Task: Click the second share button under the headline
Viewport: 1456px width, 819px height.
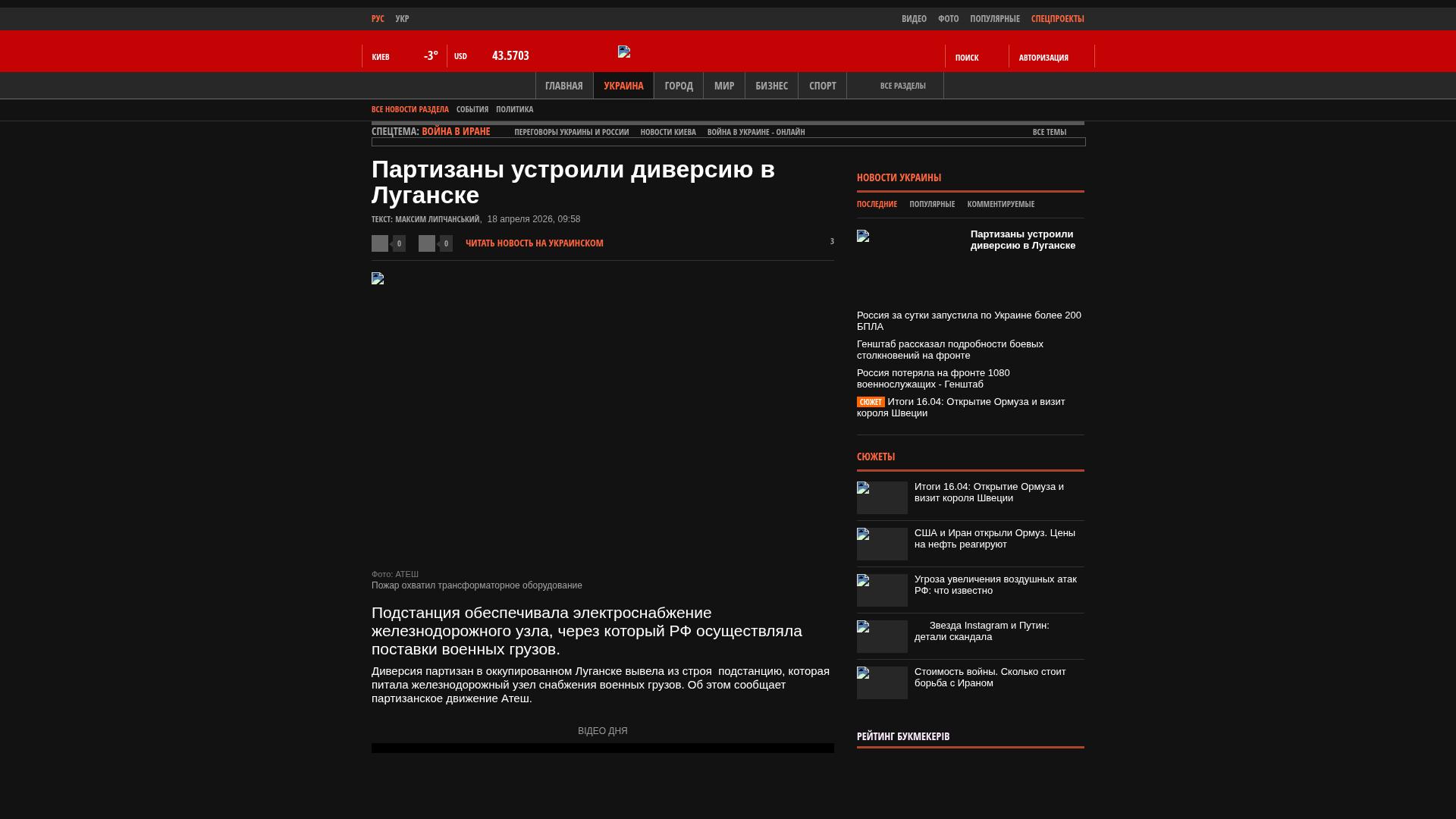Action: pyautogui.click(x=427, y=243)
